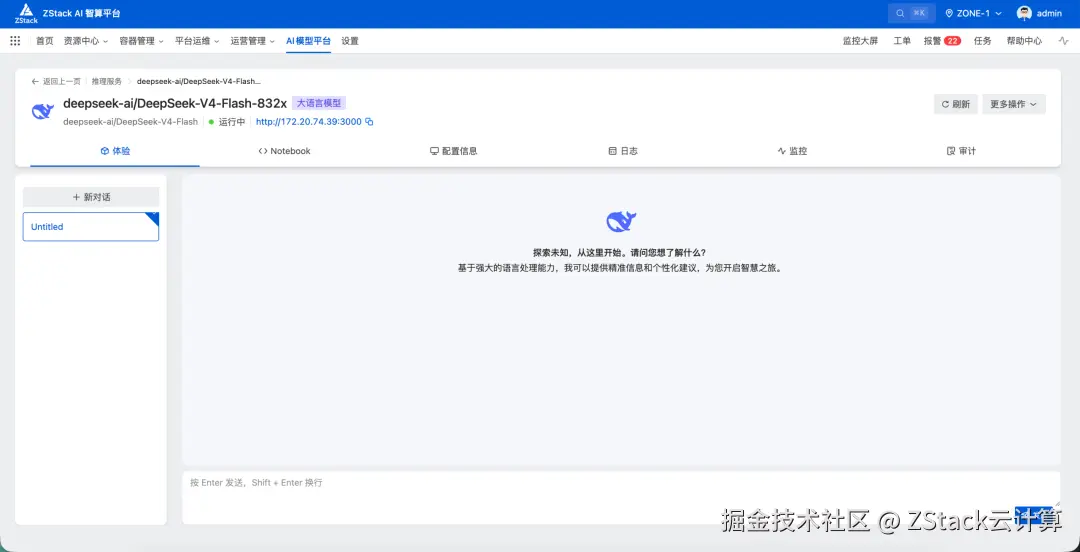This screenshot has height=552, width=1080.
Task: Open the ZONE-1 zone selector
Action: (x=973, y=13)
